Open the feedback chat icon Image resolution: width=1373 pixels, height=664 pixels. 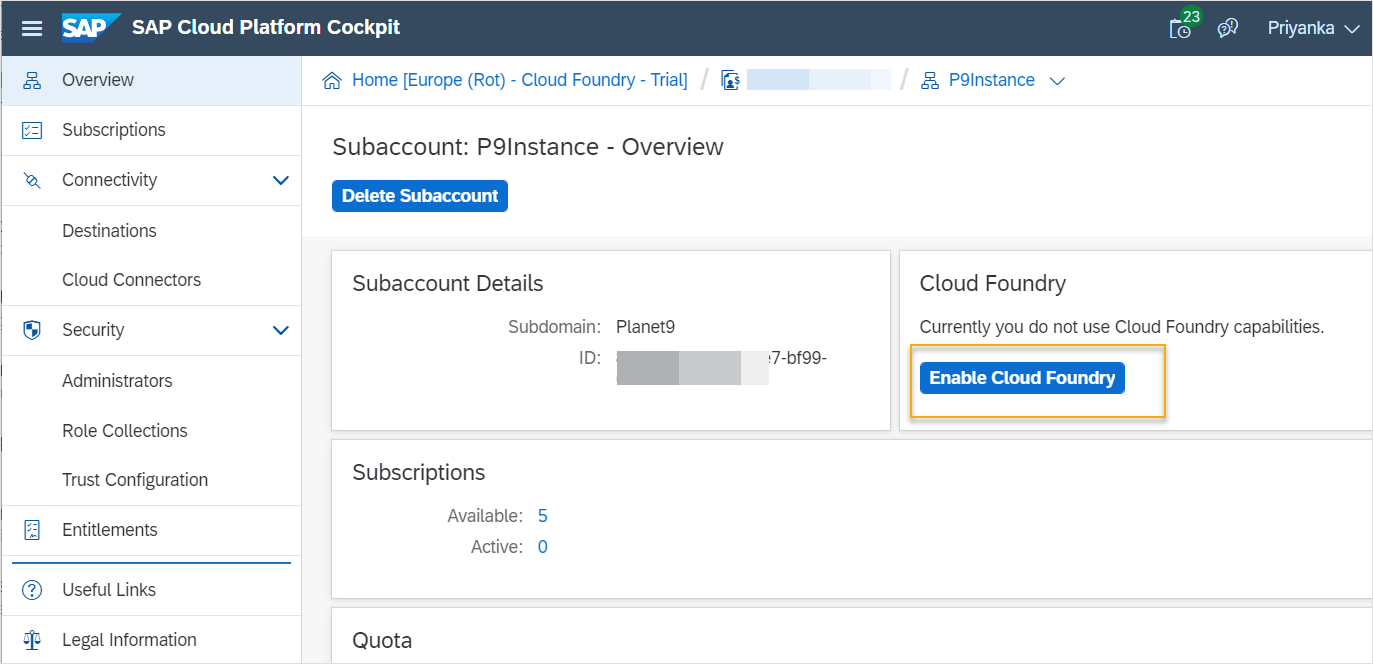(1228, 28)
